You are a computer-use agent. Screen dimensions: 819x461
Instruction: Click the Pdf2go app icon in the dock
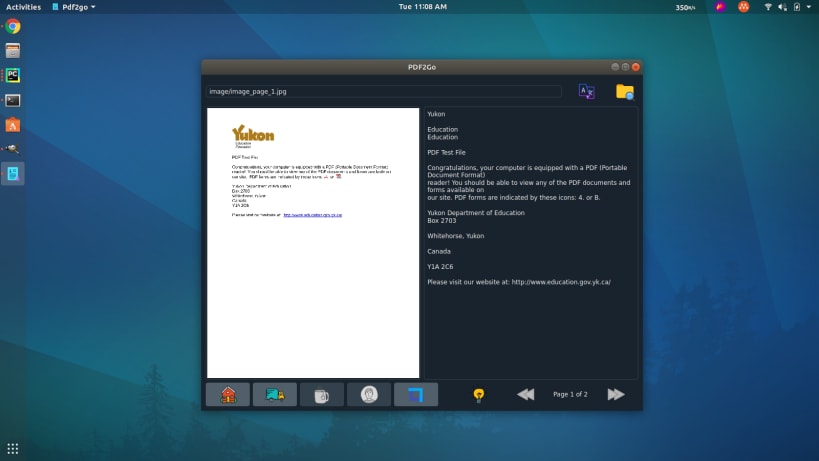13,174
